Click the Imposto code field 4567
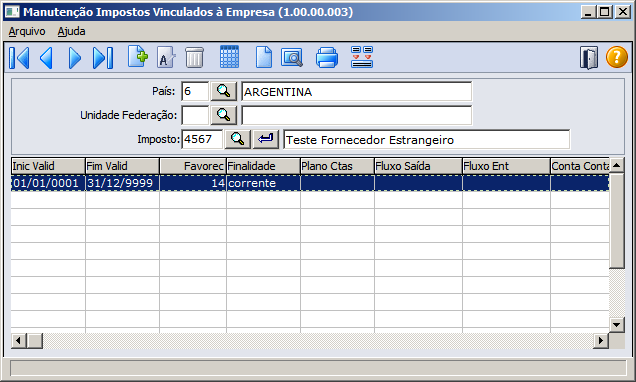The width and height of the screenshot is (636, 382). click(x=202, y=139)
